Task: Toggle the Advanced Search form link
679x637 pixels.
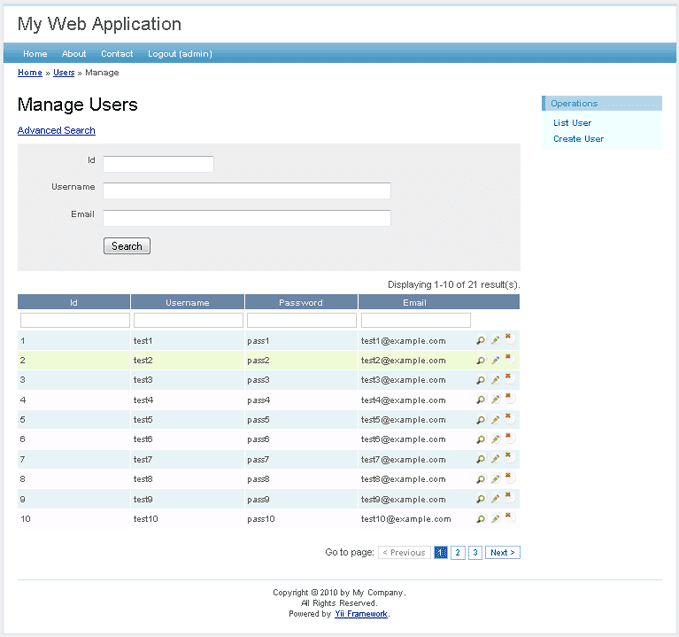Action: (x=56, y=131)
